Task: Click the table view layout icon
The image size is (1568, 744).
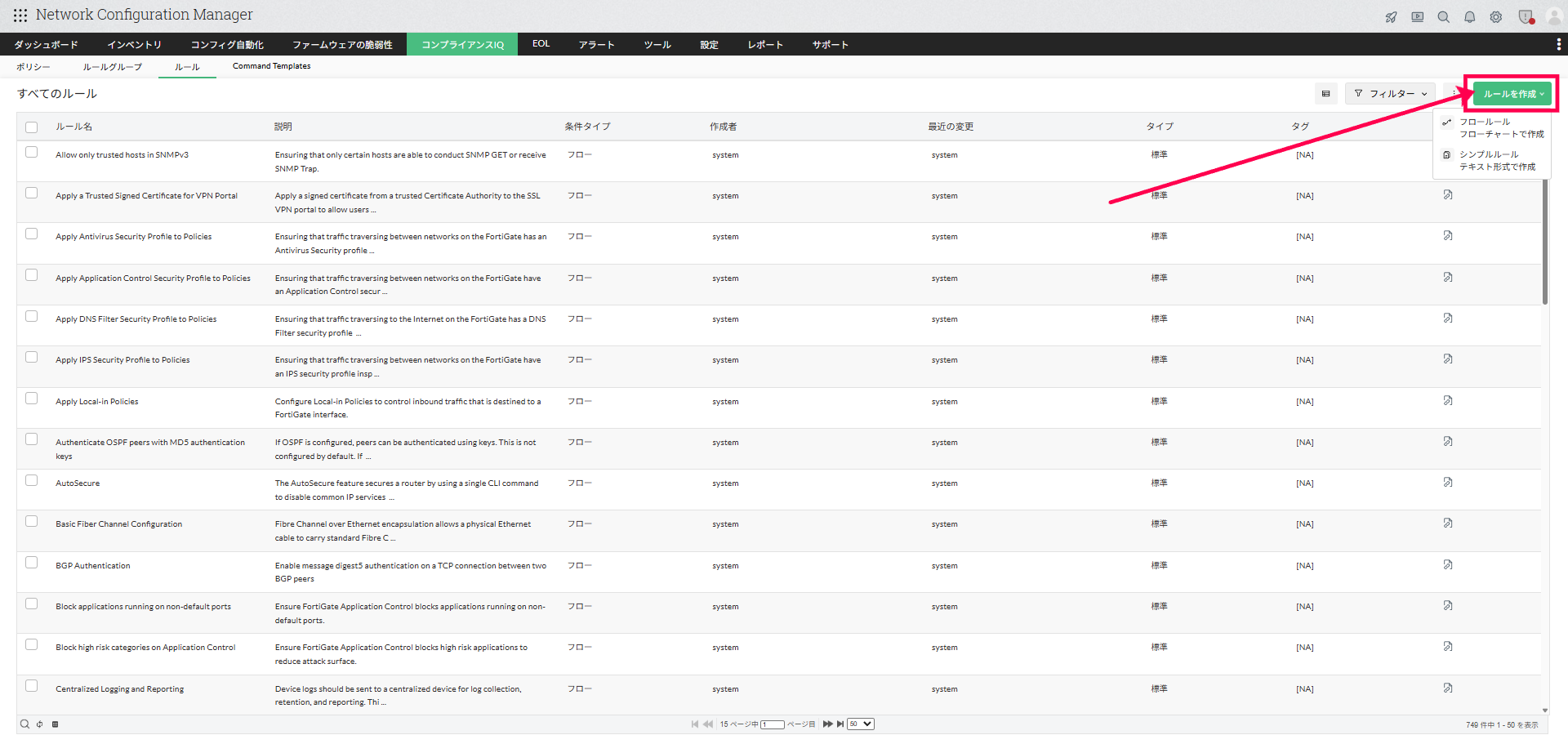Action: [x=1326, y=94]
